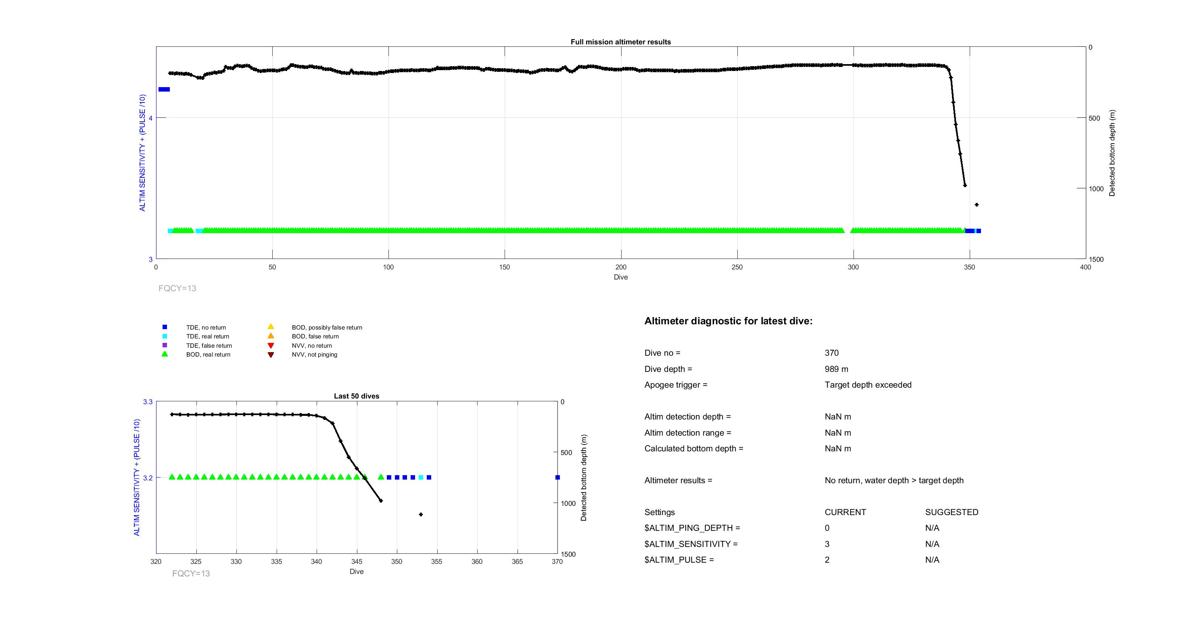Click the NaN m value for Altim detection depth
This screenshot has height=622, width=1200.
pos(837,417)
